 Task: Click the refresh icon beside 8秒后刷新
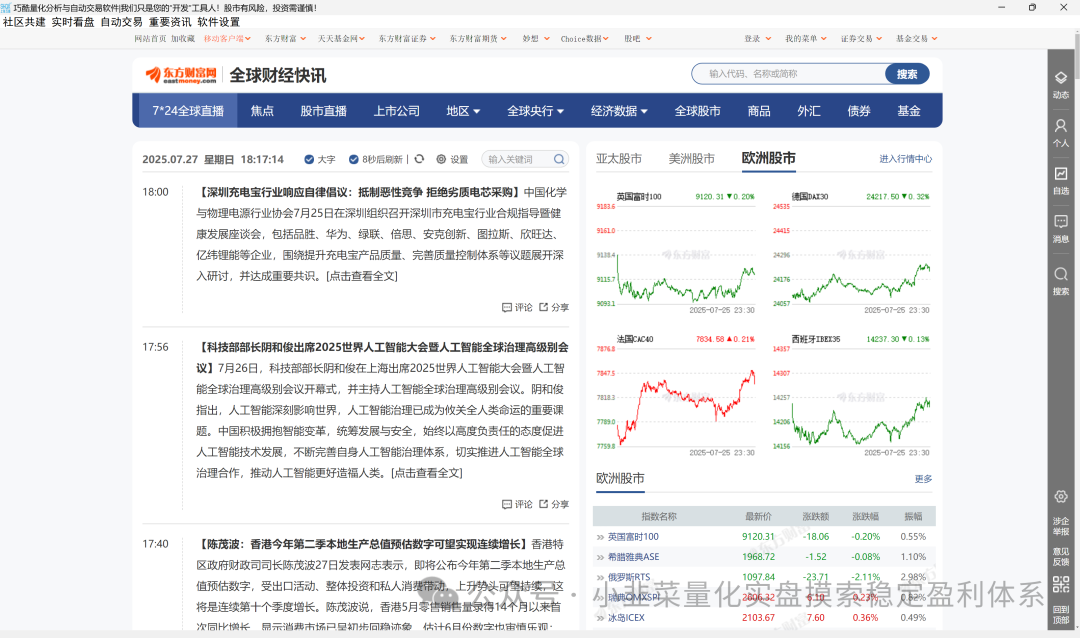(419, 159)
